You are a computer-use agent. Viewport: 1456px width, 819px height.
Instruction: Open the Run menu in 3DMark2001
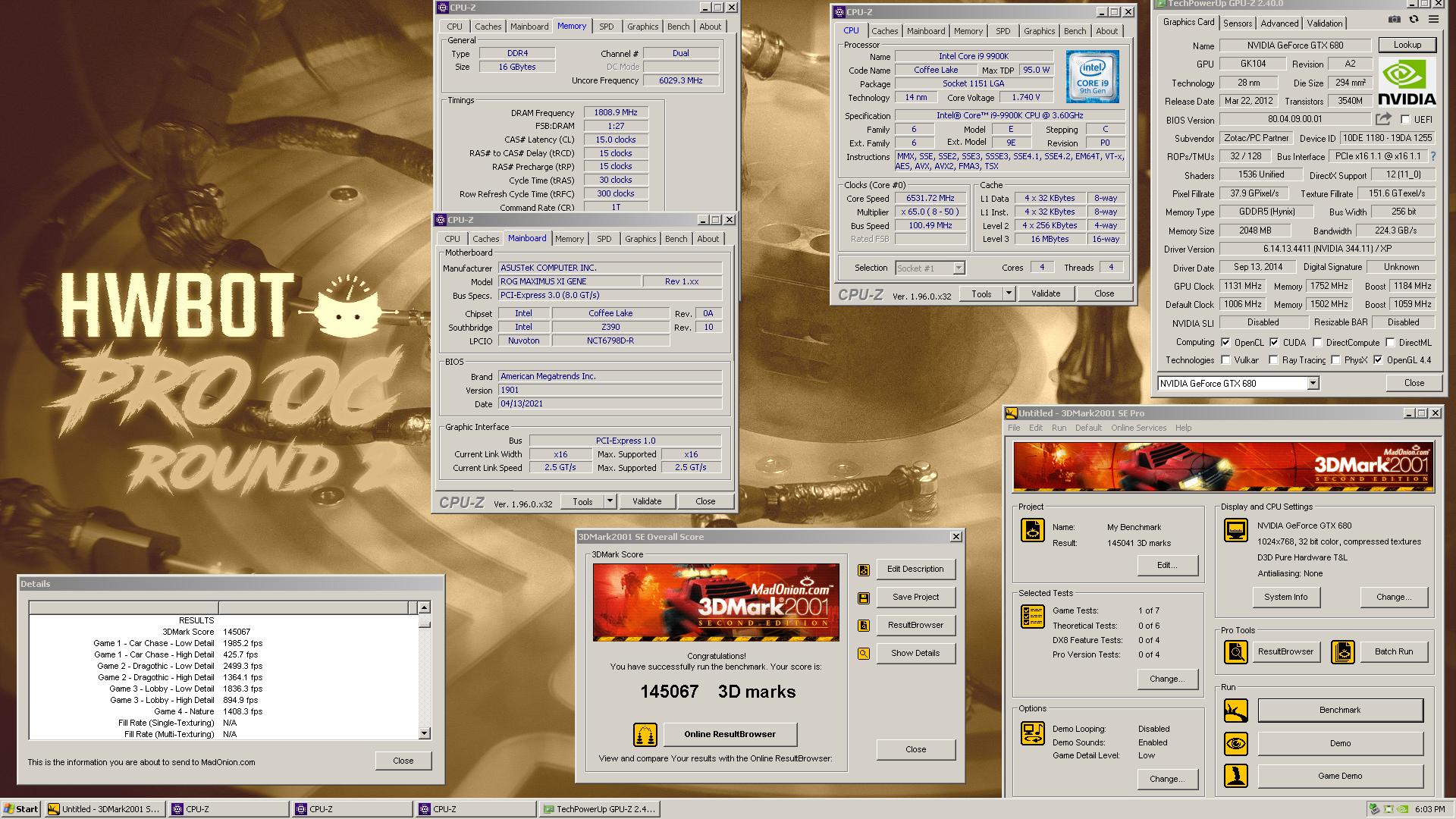pyautogui.click(x=1059, y=428)
